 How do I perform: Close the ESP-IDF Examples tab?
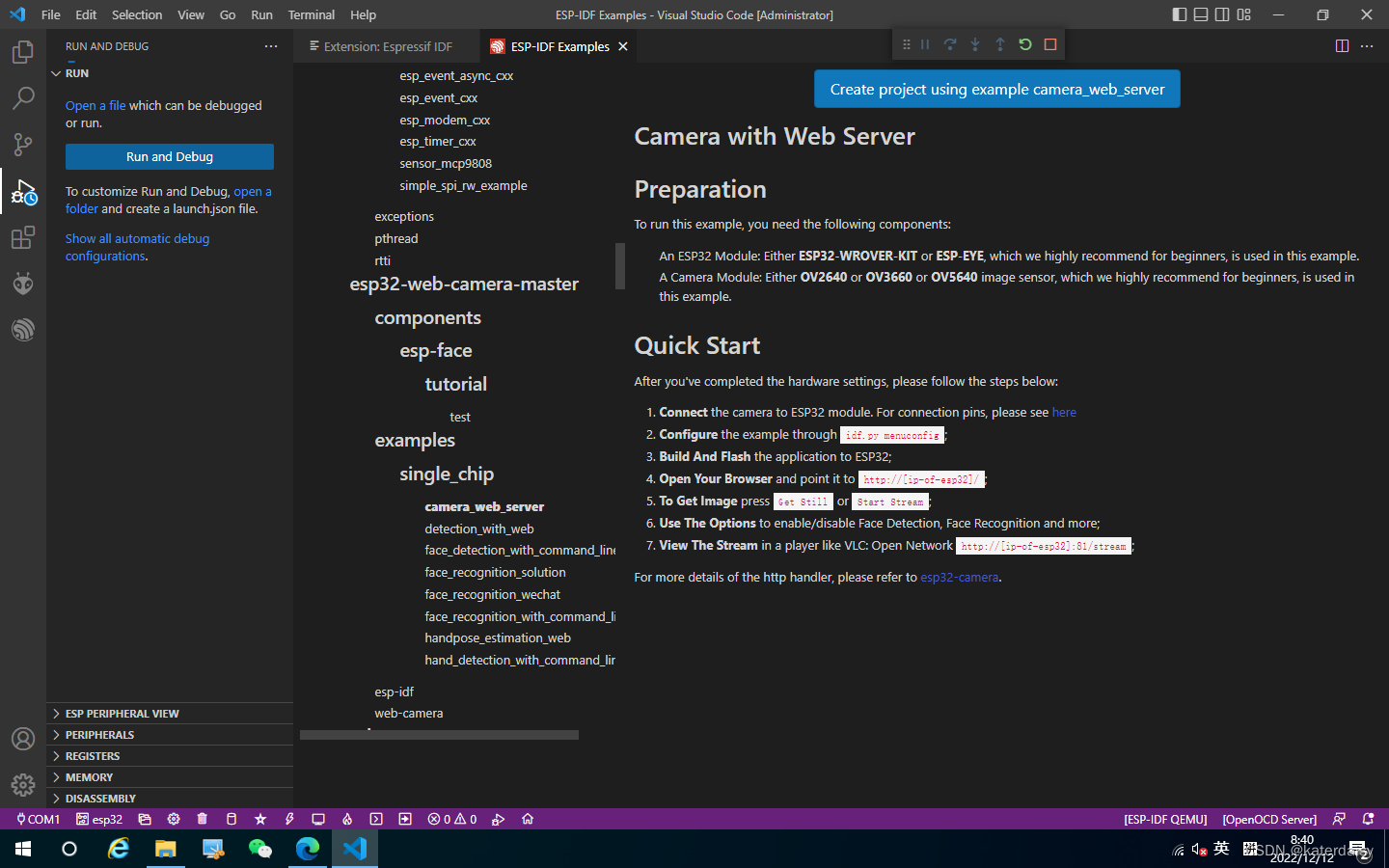623,46
